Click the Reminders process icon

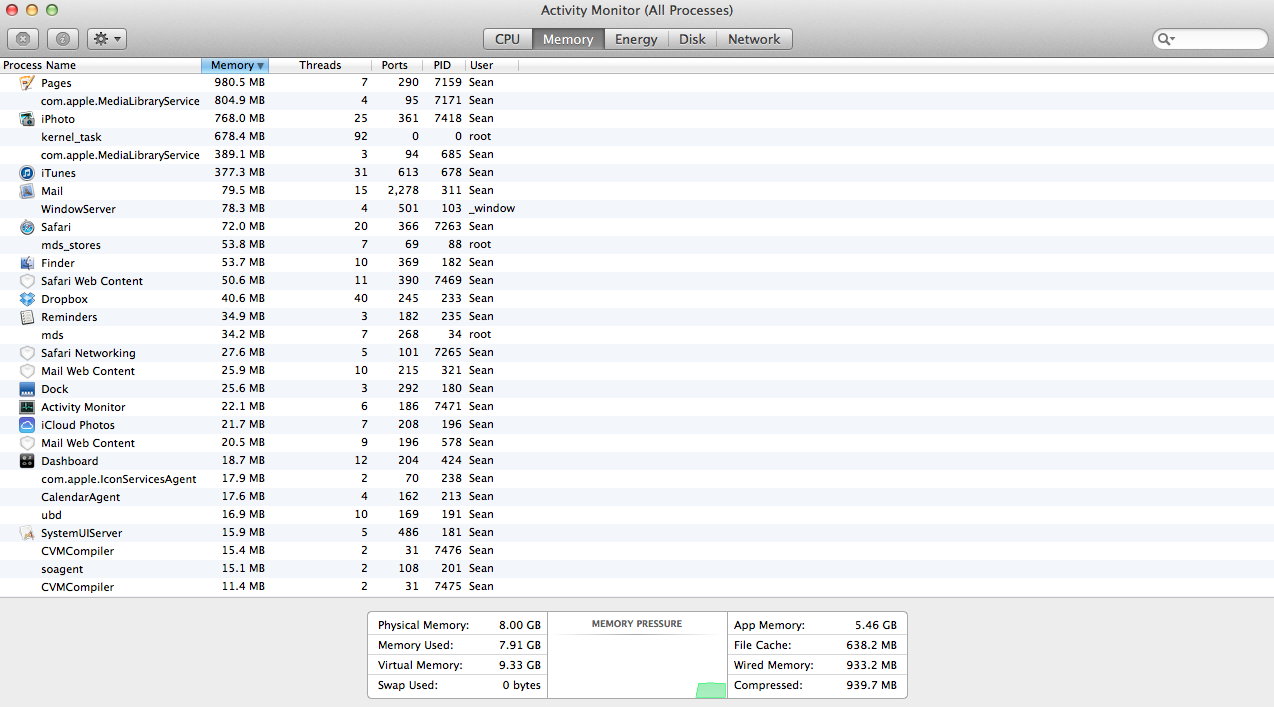(x=27, y=317)
